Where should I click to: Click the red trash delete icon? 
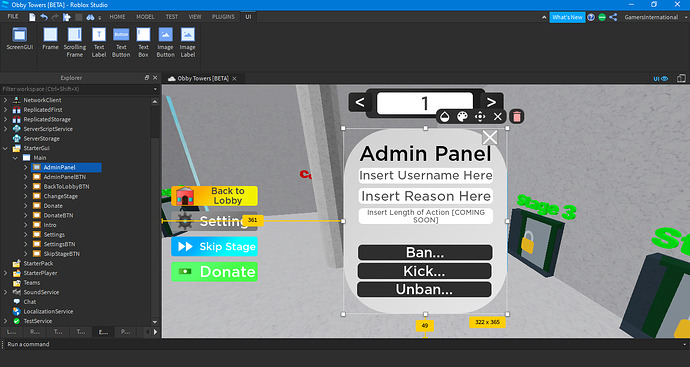(x=517, y=117)
